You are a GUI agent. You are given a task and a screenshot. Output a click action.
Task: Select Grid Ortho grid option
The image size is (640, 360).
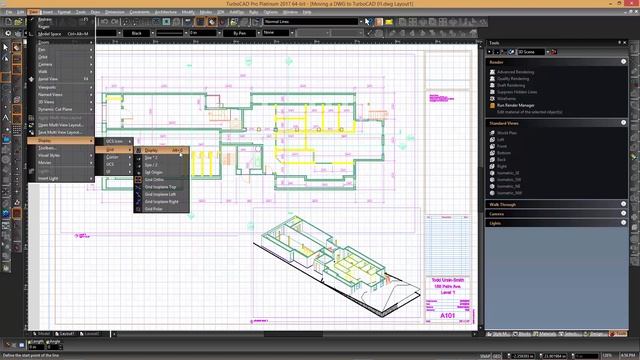tap(162, 180)
